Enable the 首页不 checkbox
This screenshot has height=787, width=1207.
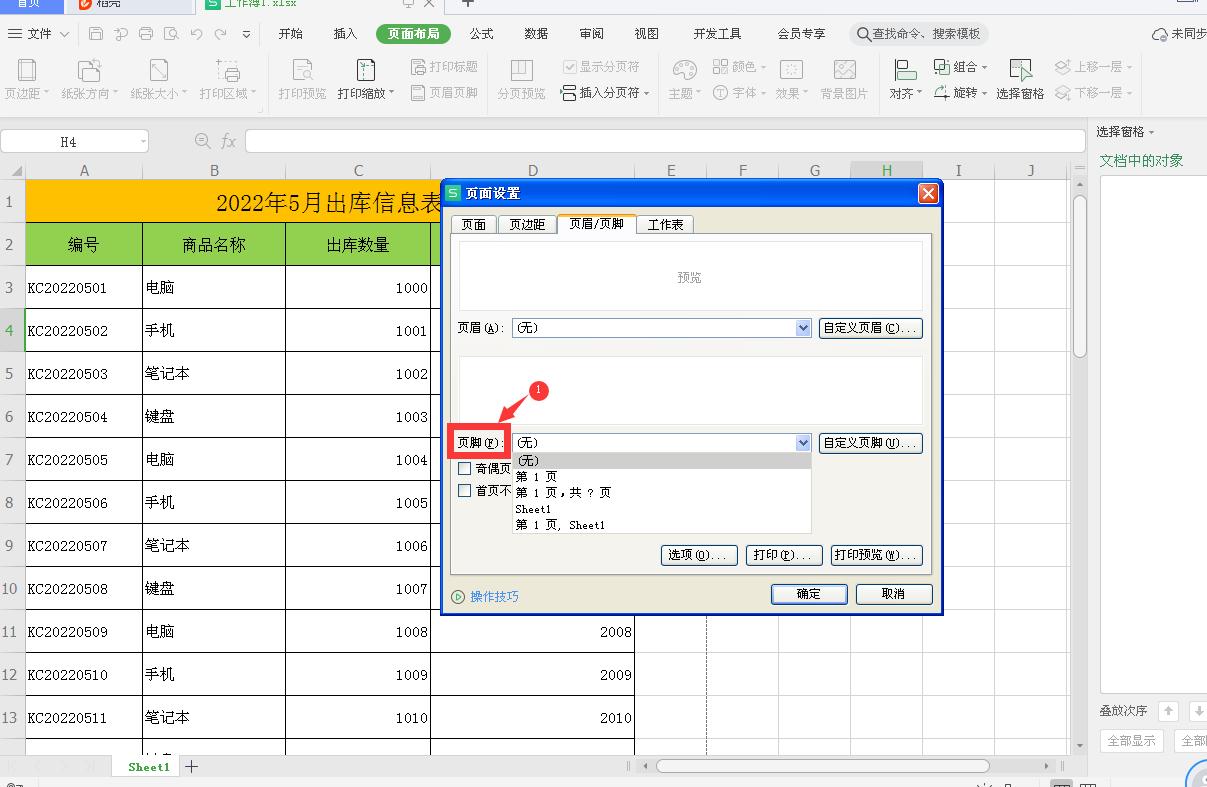tap(464, 490)
